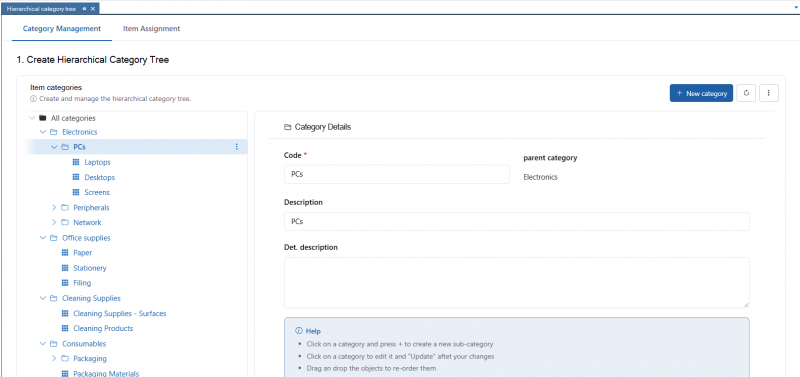
Task: Click into the Description input field
Action: 517,222
